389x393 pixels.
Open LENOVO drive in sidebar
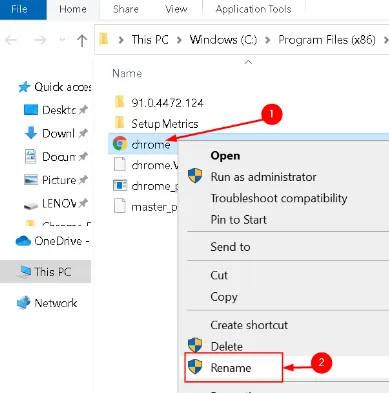pos(59,203)
